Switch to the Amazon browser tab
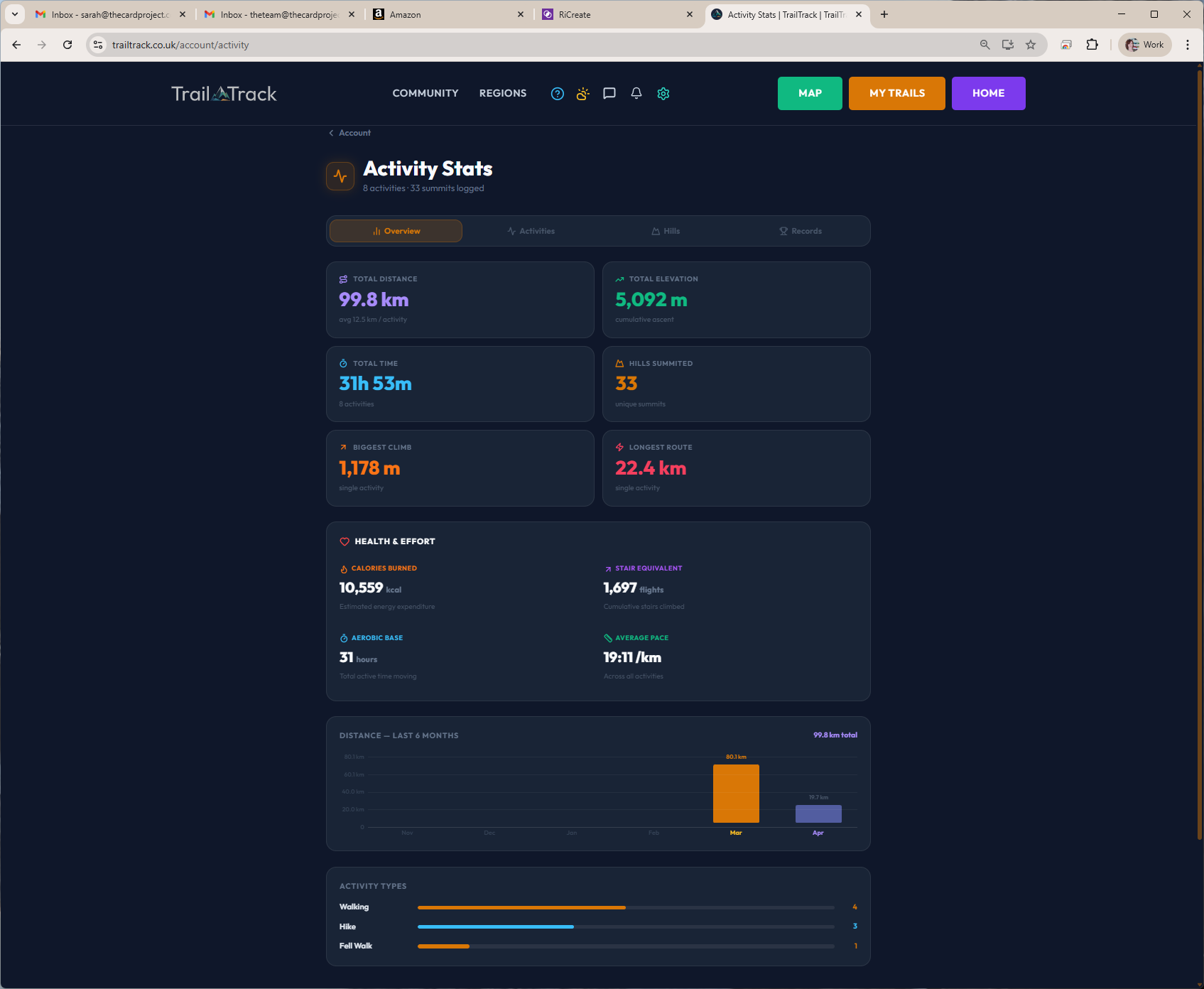1204x989 pixels. pyautogui.click(x=448, y=14)
